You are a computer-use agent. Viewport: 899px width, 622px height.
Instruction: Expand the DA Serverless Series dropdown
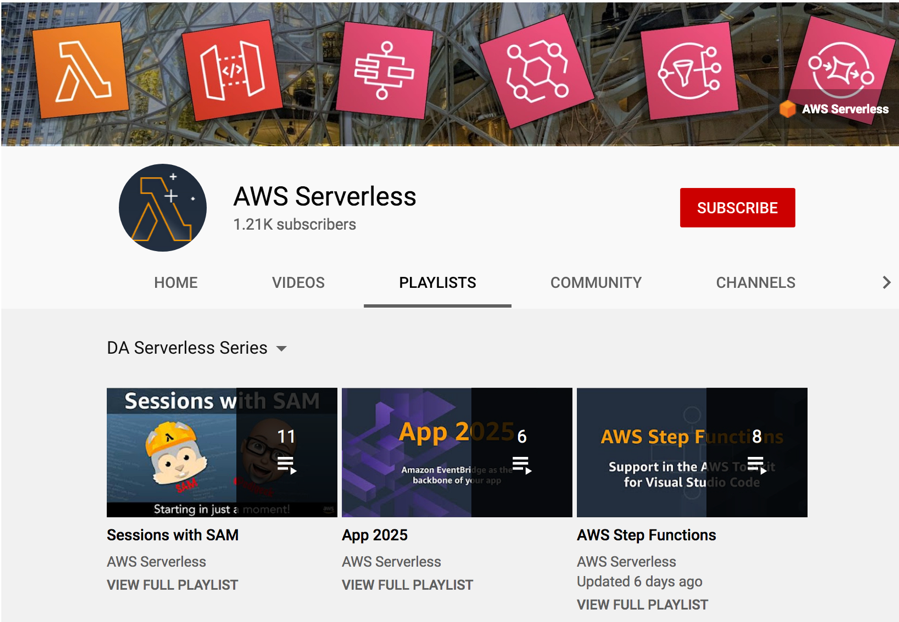pyautogui.click(x=197, y=348)
